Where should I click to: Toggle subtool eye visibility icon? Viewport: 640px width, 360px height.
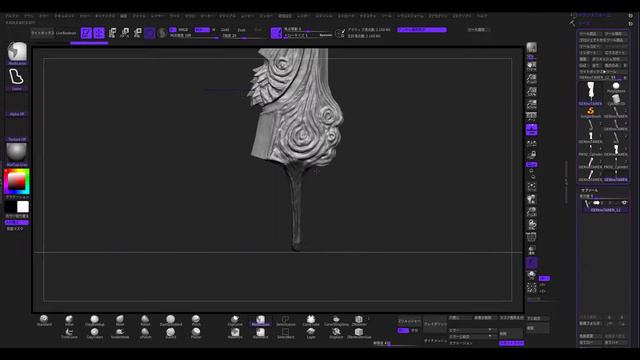(x=624, y=202)
